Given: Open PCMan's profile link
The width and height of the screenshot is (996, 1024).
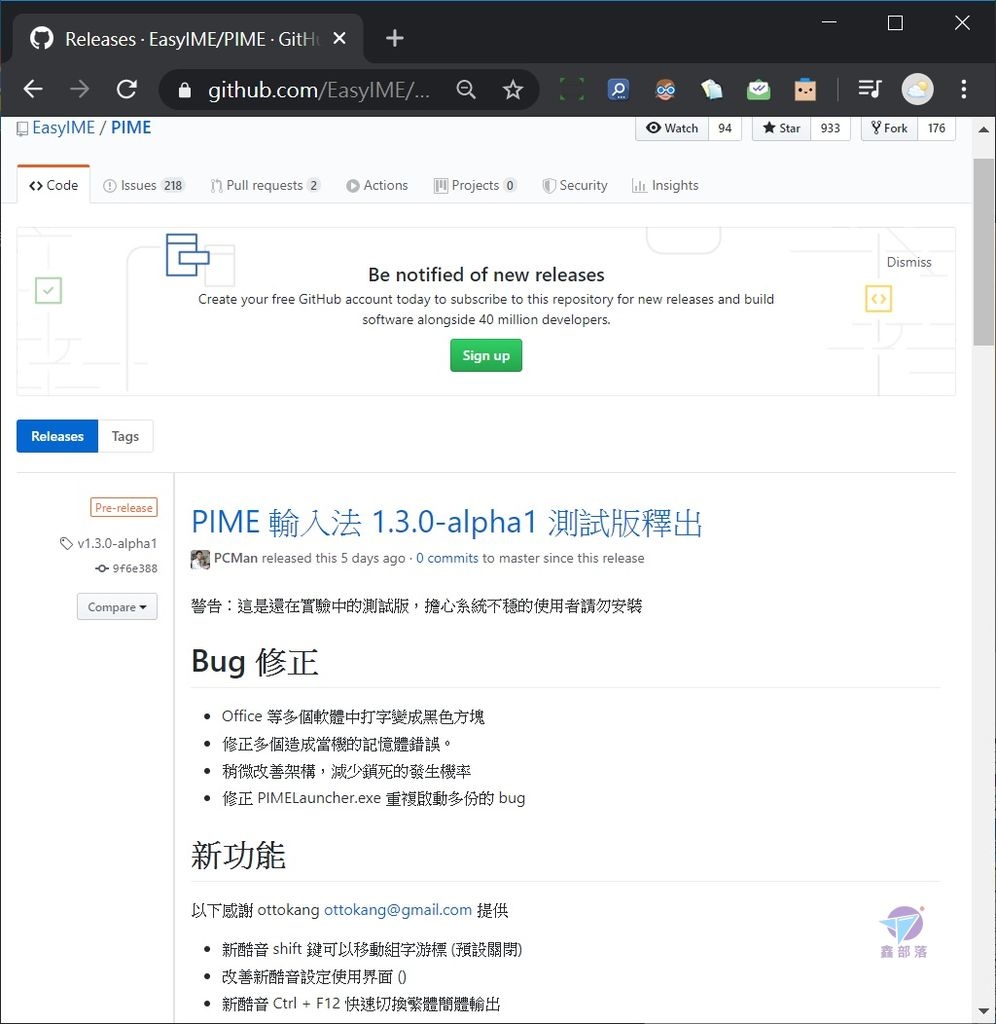Looking at the screenshot, I should (236, 558).
